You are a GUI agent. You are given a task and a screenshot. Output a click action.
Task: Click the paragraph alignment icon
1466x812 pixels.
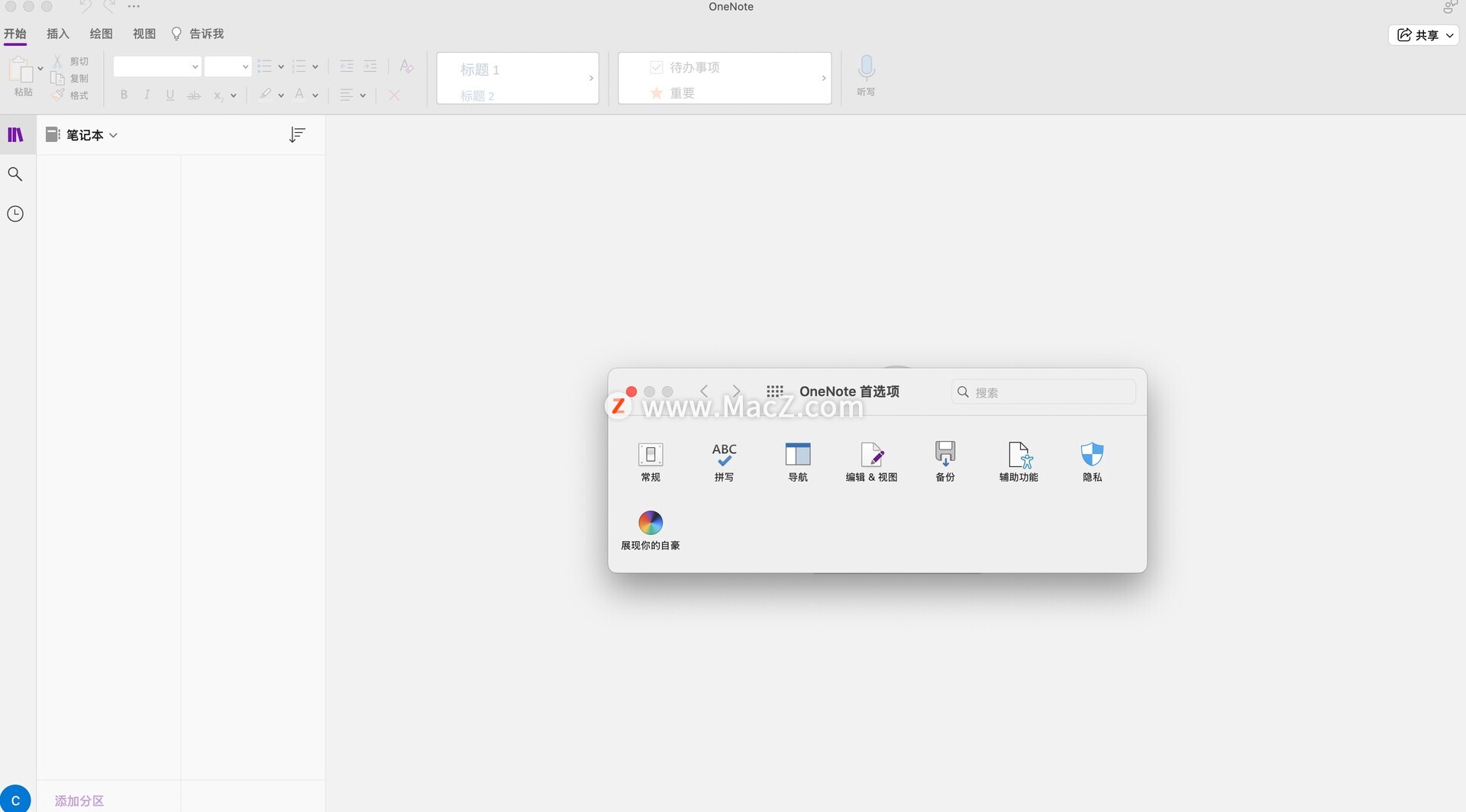(x=347, y=95)
